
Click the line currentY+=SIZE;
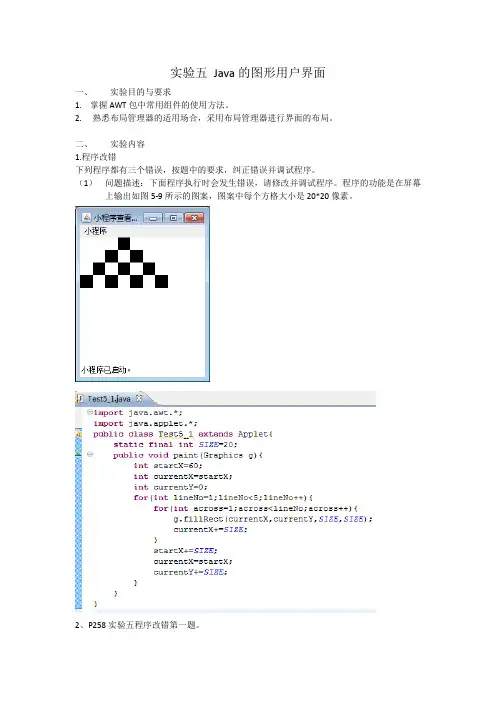coord(190,572)
